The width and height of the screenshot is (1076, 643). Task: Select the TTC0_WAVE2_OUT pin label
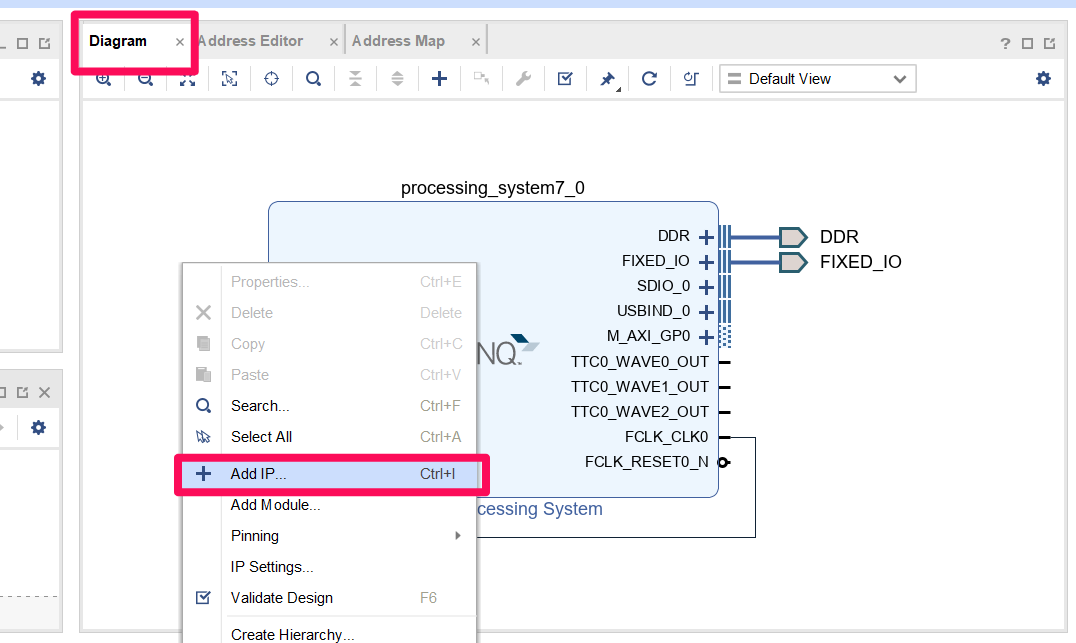[x=640, y=412]
